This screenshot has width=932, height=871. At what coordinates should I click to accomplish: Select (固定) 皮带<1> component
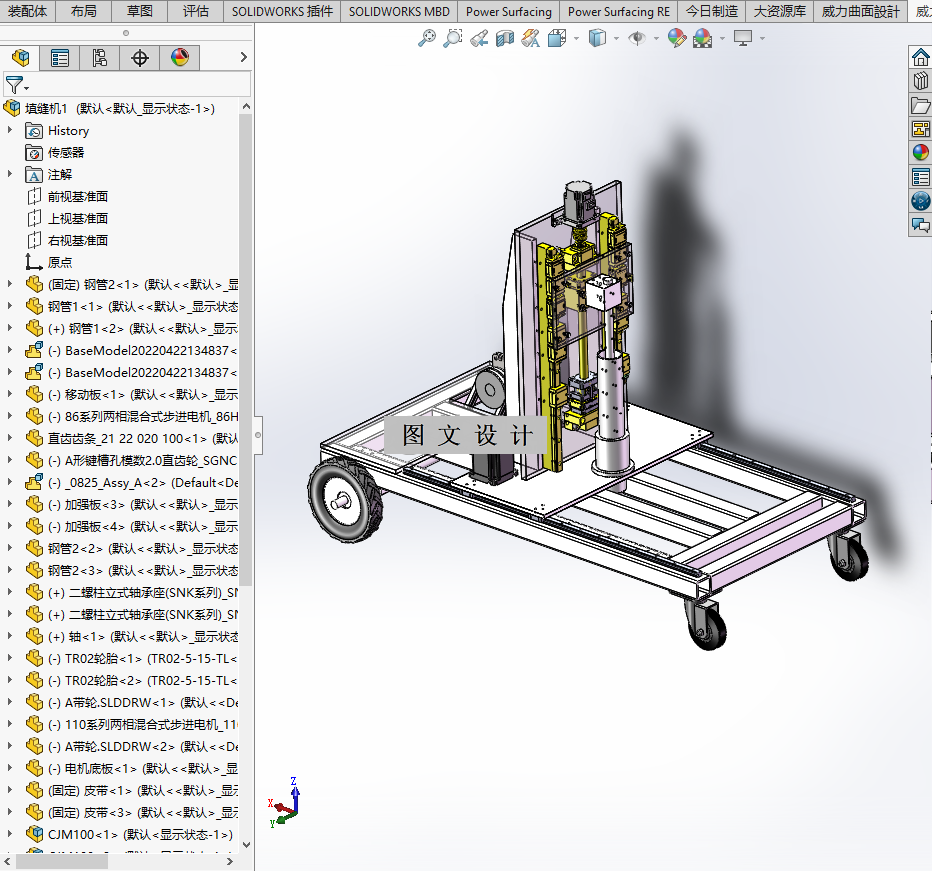tap(143, 791)
